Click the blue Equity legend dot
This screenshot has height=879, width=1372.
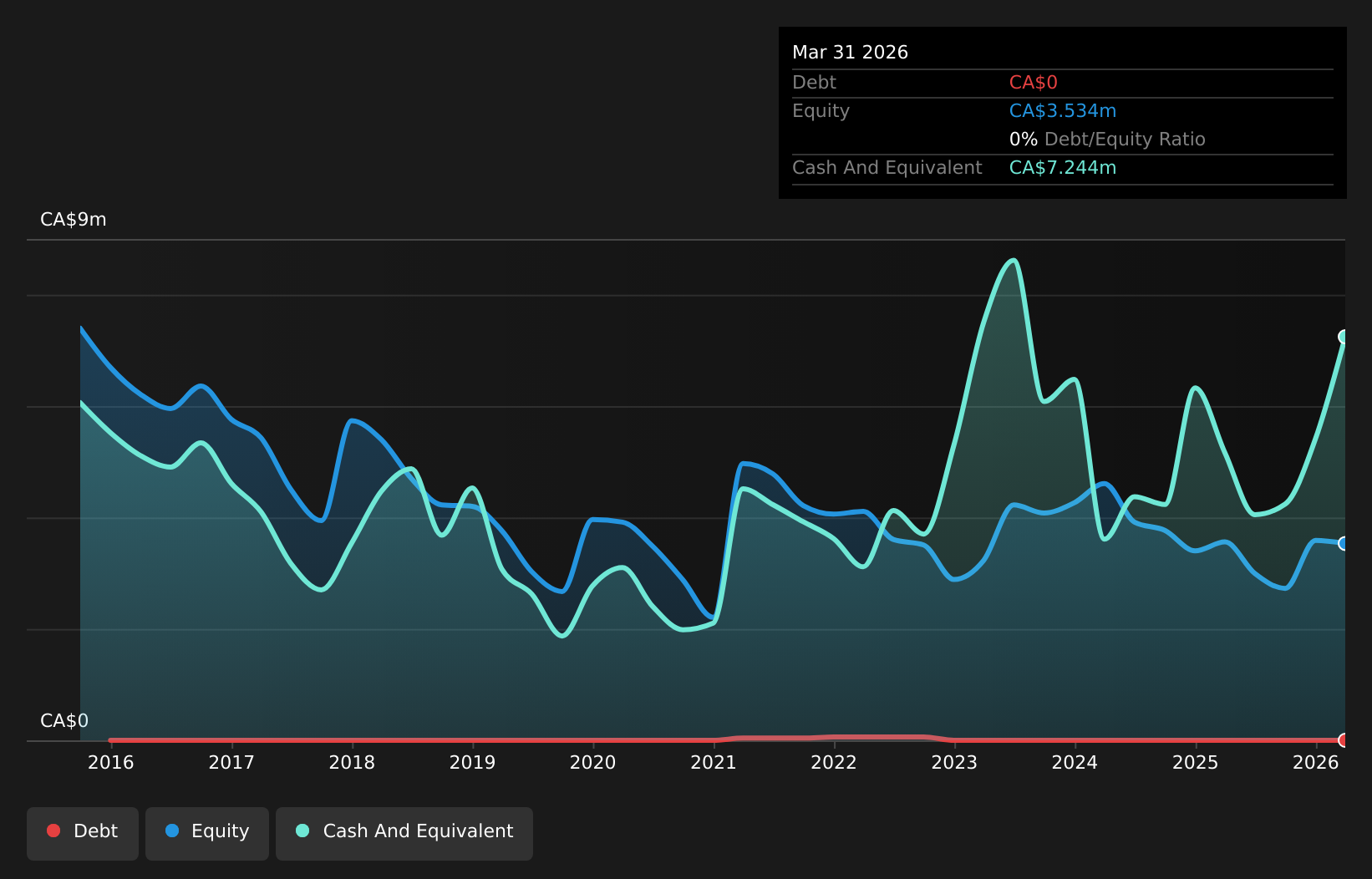(x=172, y=831)
